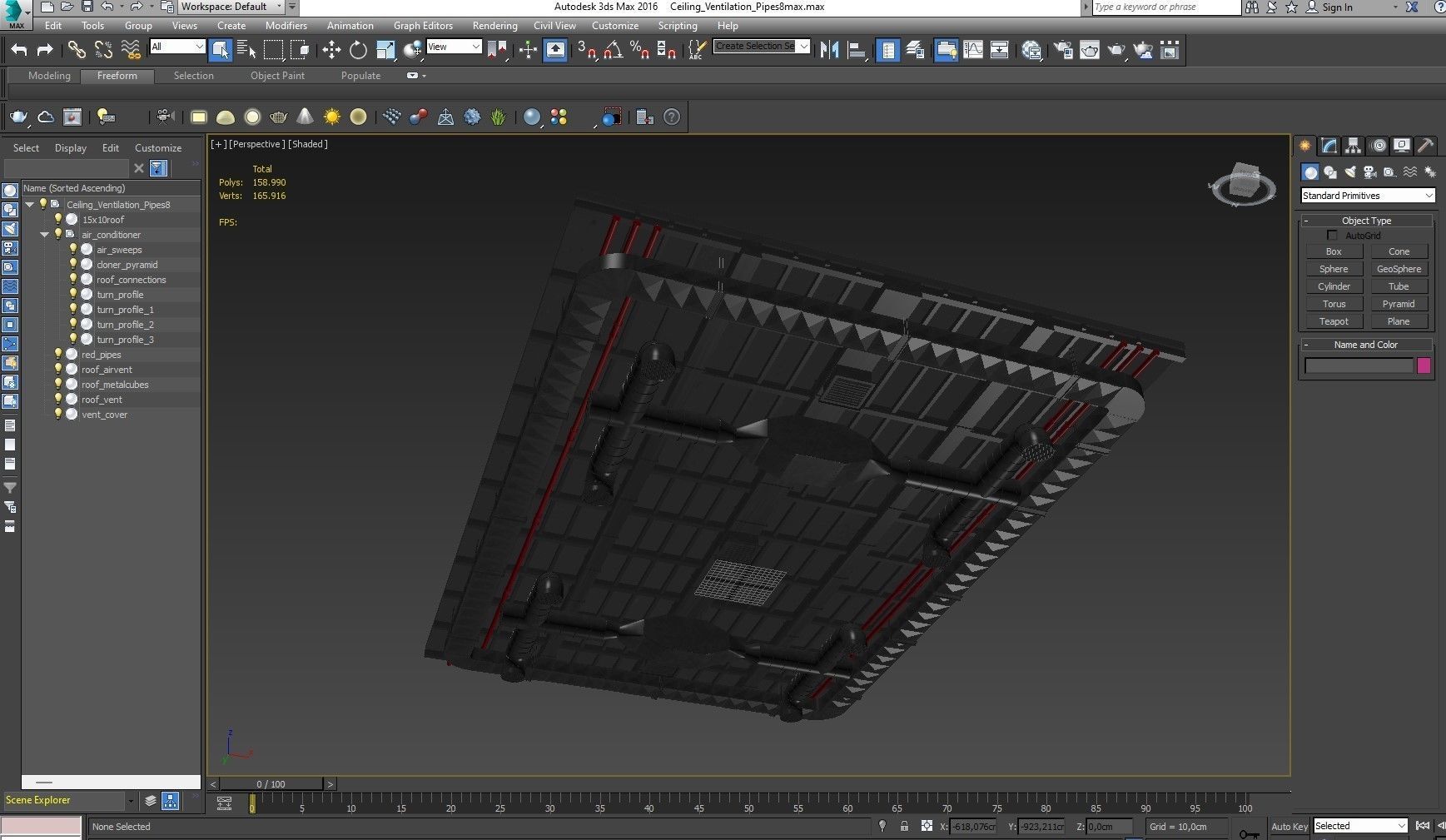Click the Mirror tool icon
This screenshot has width=1446, height=840.
[829, 50]
